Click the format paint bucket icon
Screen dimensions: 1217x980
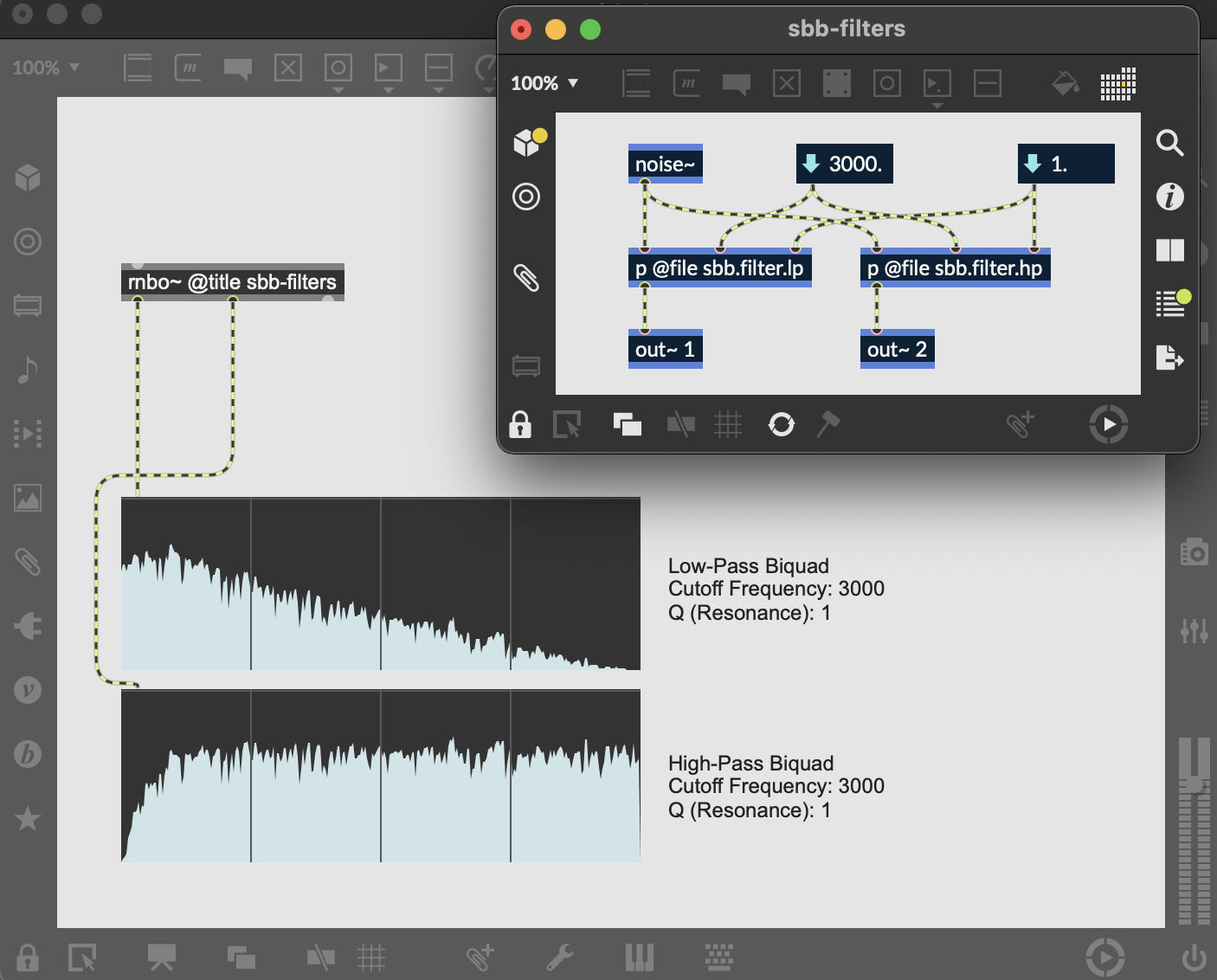point(1065,84)
